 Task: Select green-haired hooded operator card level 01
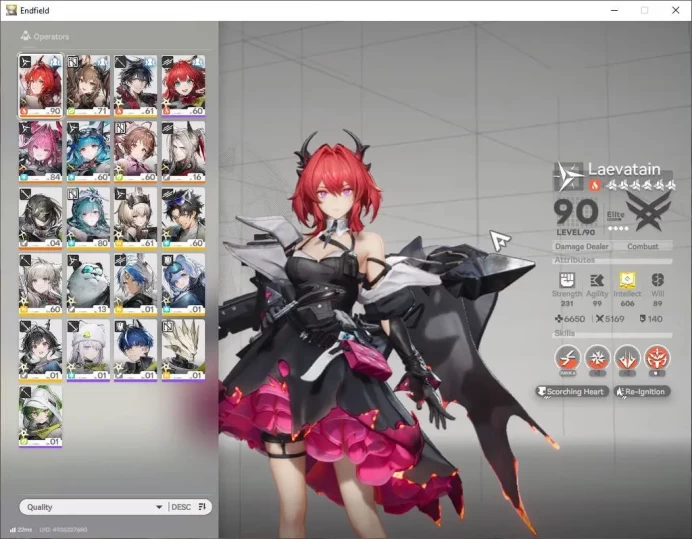coord(40,416)
